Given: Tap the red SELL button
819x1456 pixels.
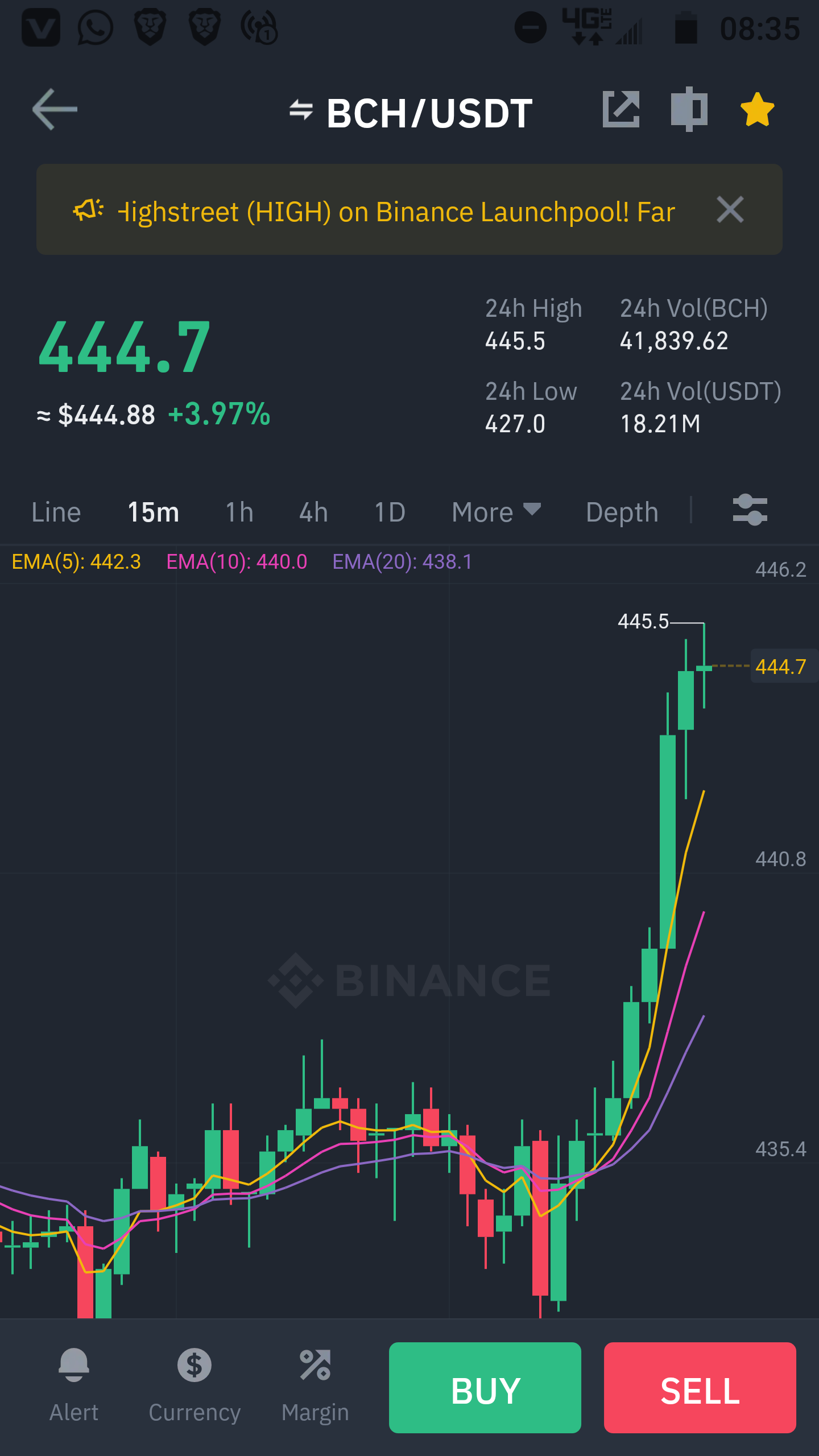Looking at the screenshot, I should pos(700,1387).
